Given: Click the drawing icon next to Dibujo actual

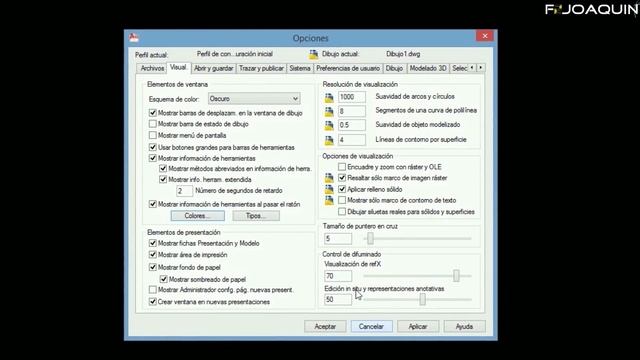Looking at the screenshot, I should click(x=313, y=54).
